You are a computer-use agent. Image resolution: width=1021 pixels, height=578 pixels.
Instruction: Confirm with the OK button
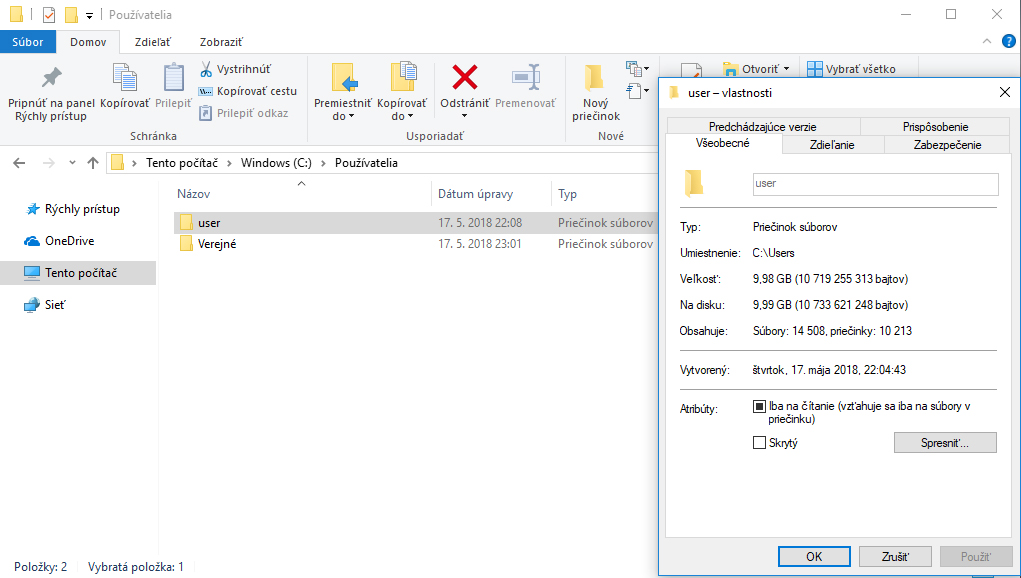click(814, 557)
